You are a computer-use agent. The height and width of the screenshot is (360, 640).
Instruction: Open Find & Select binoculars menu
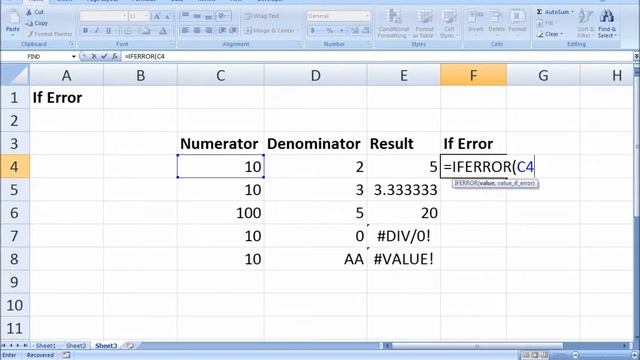point(607,23)
